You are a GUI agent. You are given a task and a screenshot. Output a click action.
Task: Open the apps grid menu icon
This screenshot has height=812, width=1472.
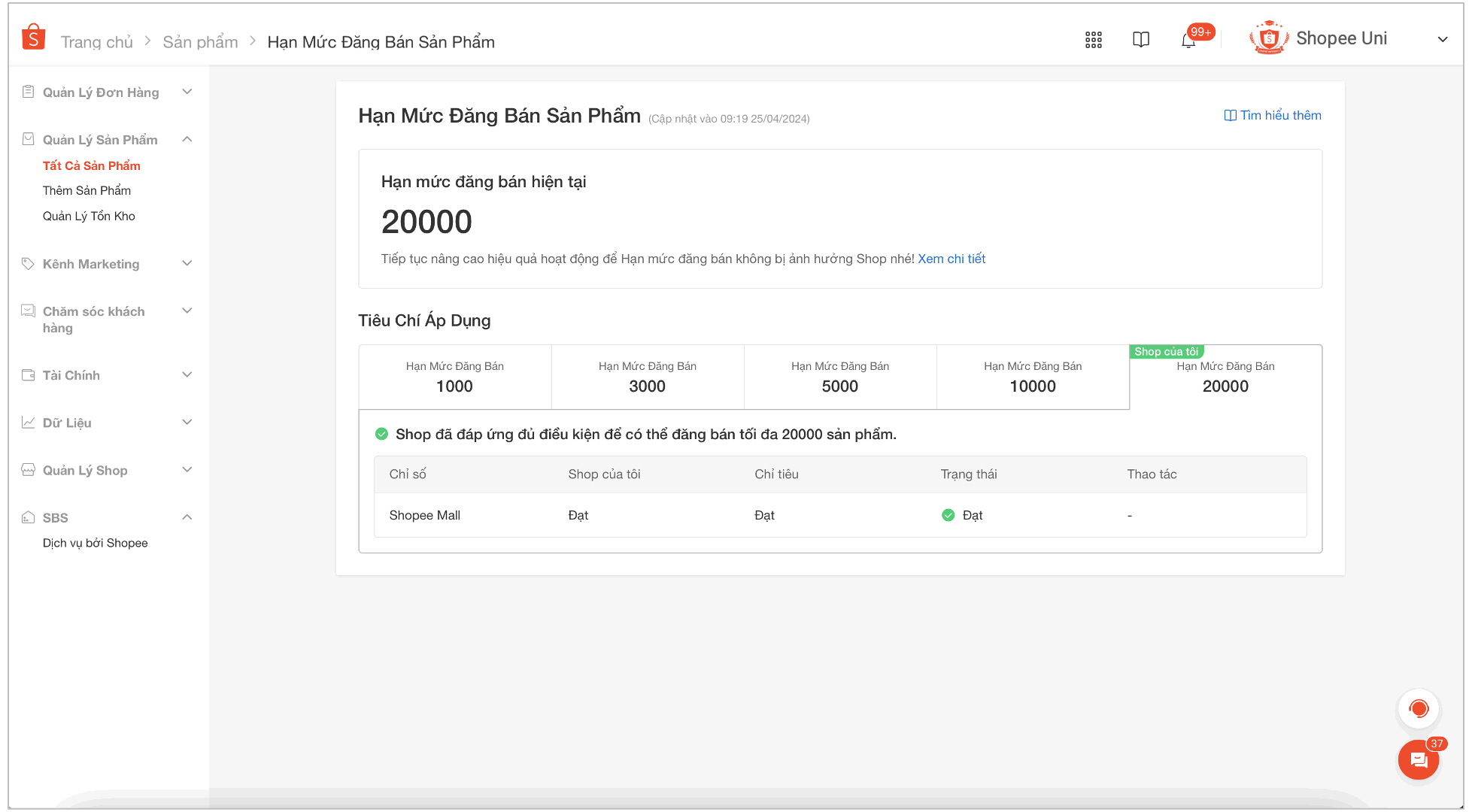tap(1093, 40)
